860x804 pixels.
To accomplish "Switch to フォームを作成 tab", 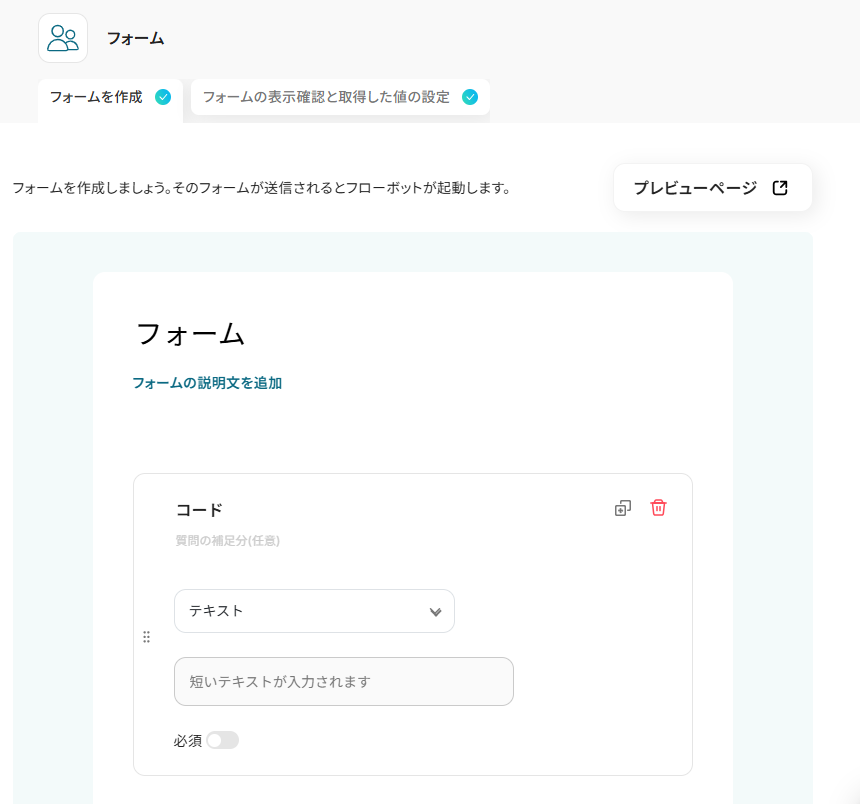I will pyautogui.click(x=110, y=100).
